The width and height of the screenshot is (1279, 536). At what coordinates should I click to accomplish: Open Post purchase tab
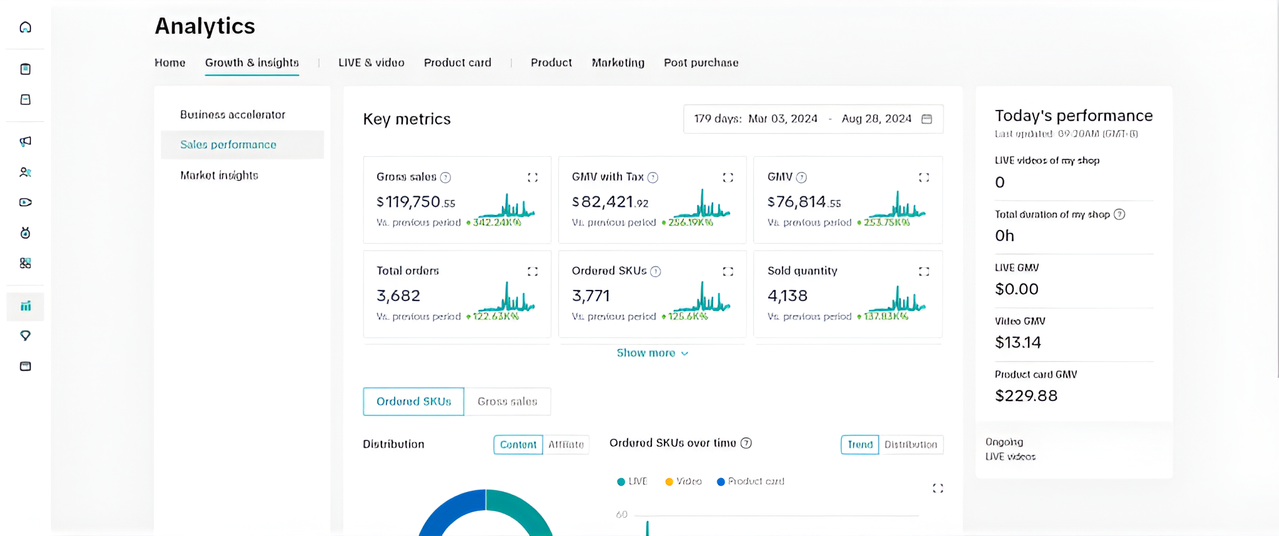(701, 62)
